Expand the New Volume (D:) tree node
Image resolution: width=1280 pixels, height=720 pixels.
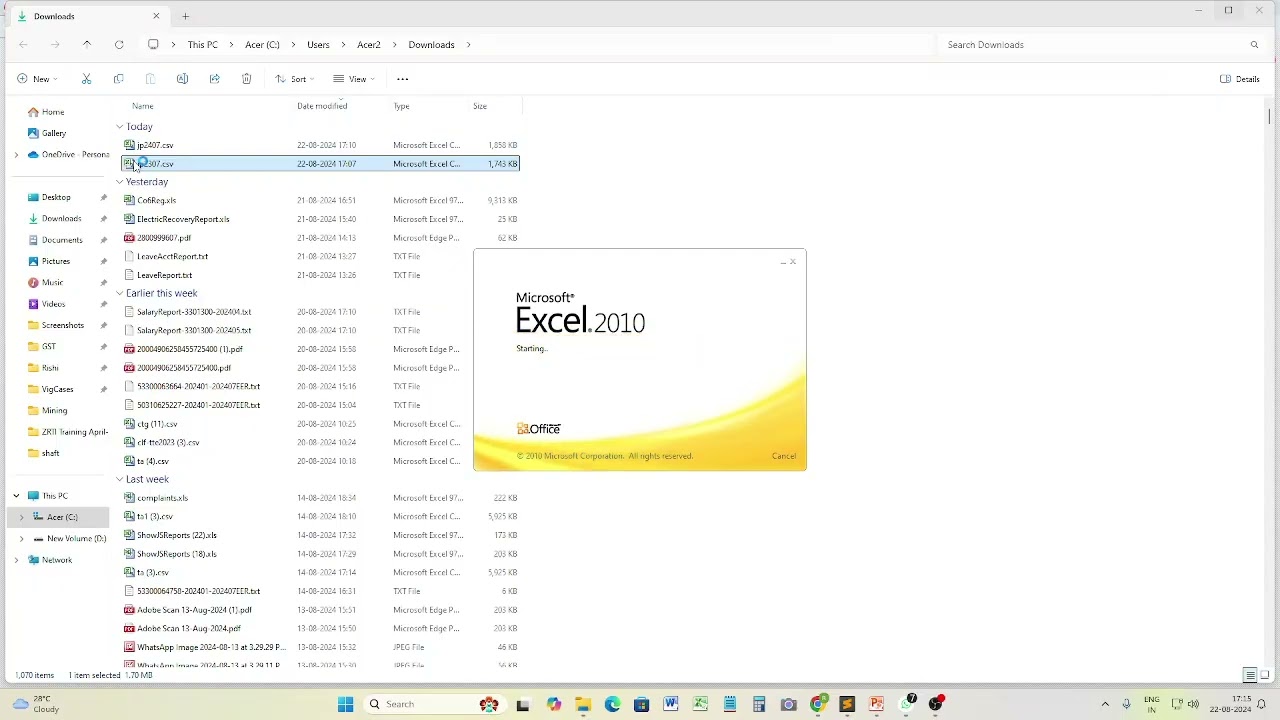pyautogui.click(x=22, y=539)
